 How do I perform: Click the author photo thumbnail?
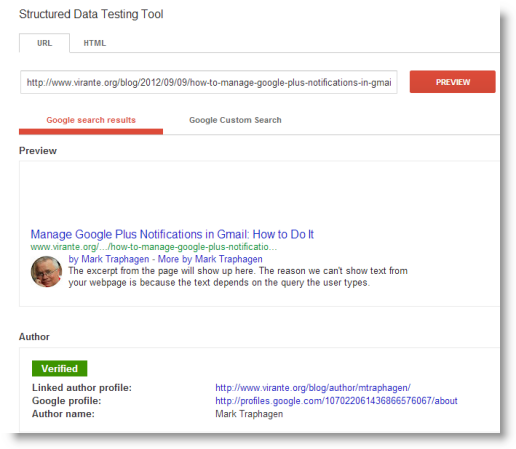(46, 271)
